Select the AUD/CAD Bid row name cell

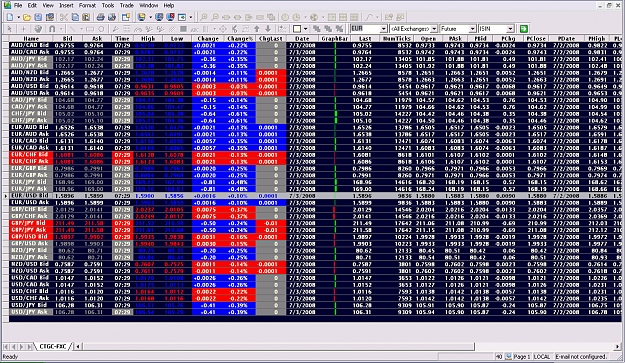click(x=31, y=45)
